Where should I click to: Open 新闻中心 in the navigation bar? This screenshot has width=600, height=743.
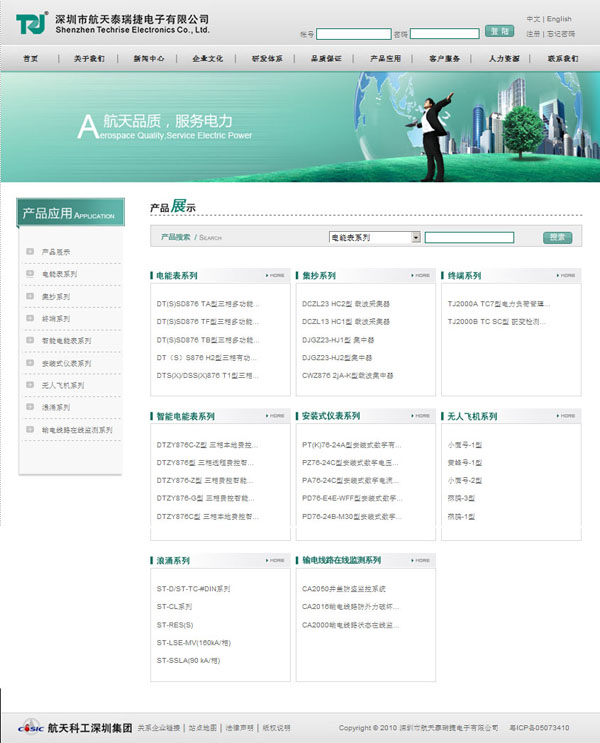click(x=149, y=58)
